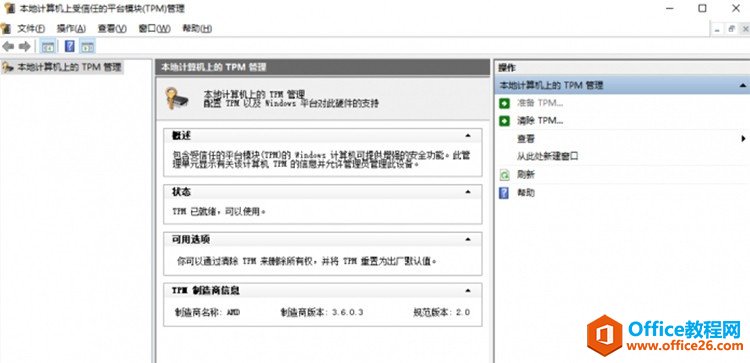The width and height of the screenshot is (750, 363).
Task: Collapse the TPM 制造商信息 section
Action: 467,290
